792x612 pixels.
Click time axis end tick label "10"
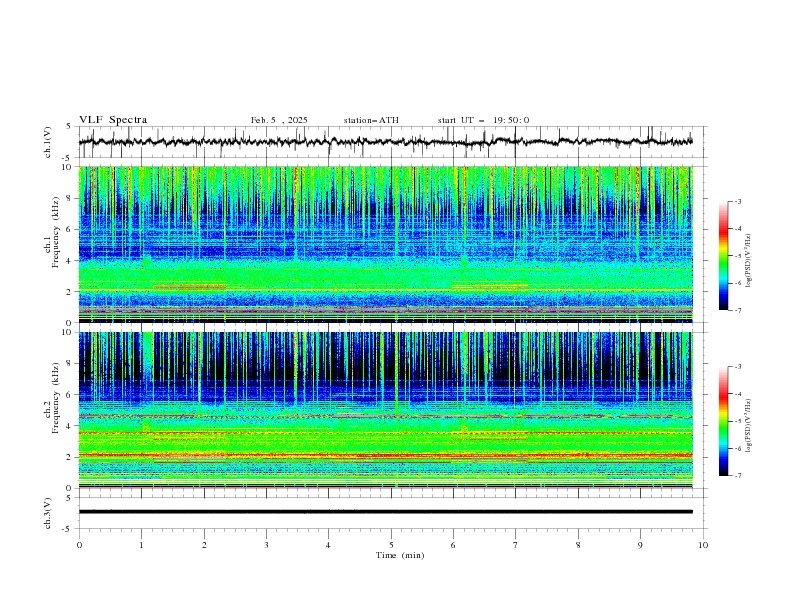point(703,545)
